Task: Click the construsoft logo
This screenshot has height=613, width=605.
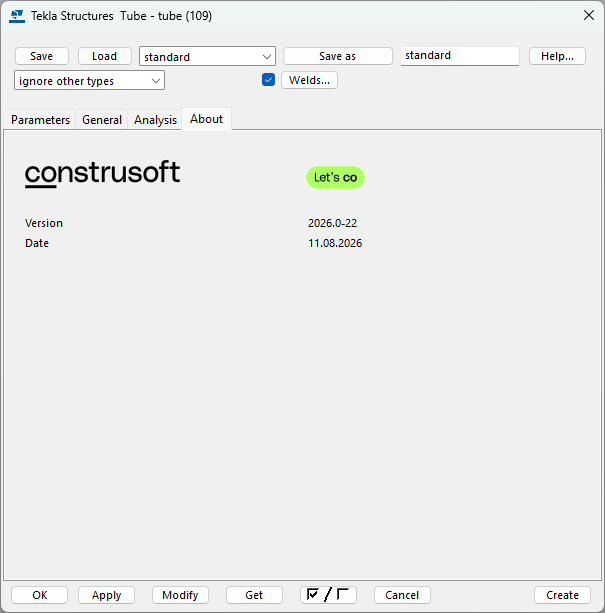Action: click(102, 174)
